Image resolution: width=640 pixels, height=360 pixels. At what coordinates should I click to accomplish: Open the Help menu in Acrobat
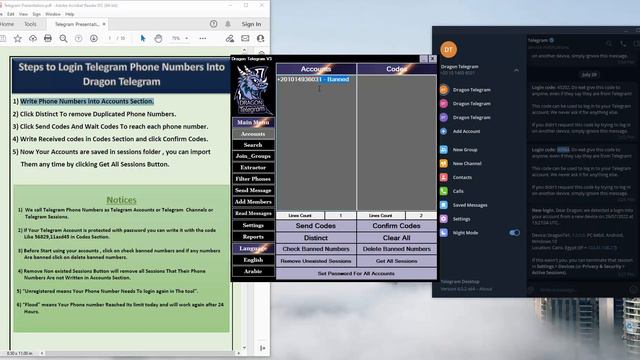[x=69, y=14]
